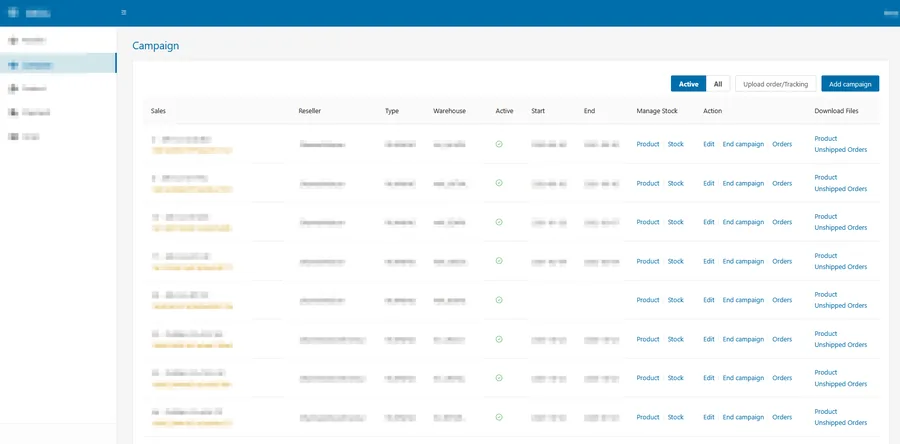Click the green active check in first row
This screenshot has height=444, width=900.
[499, 144]
